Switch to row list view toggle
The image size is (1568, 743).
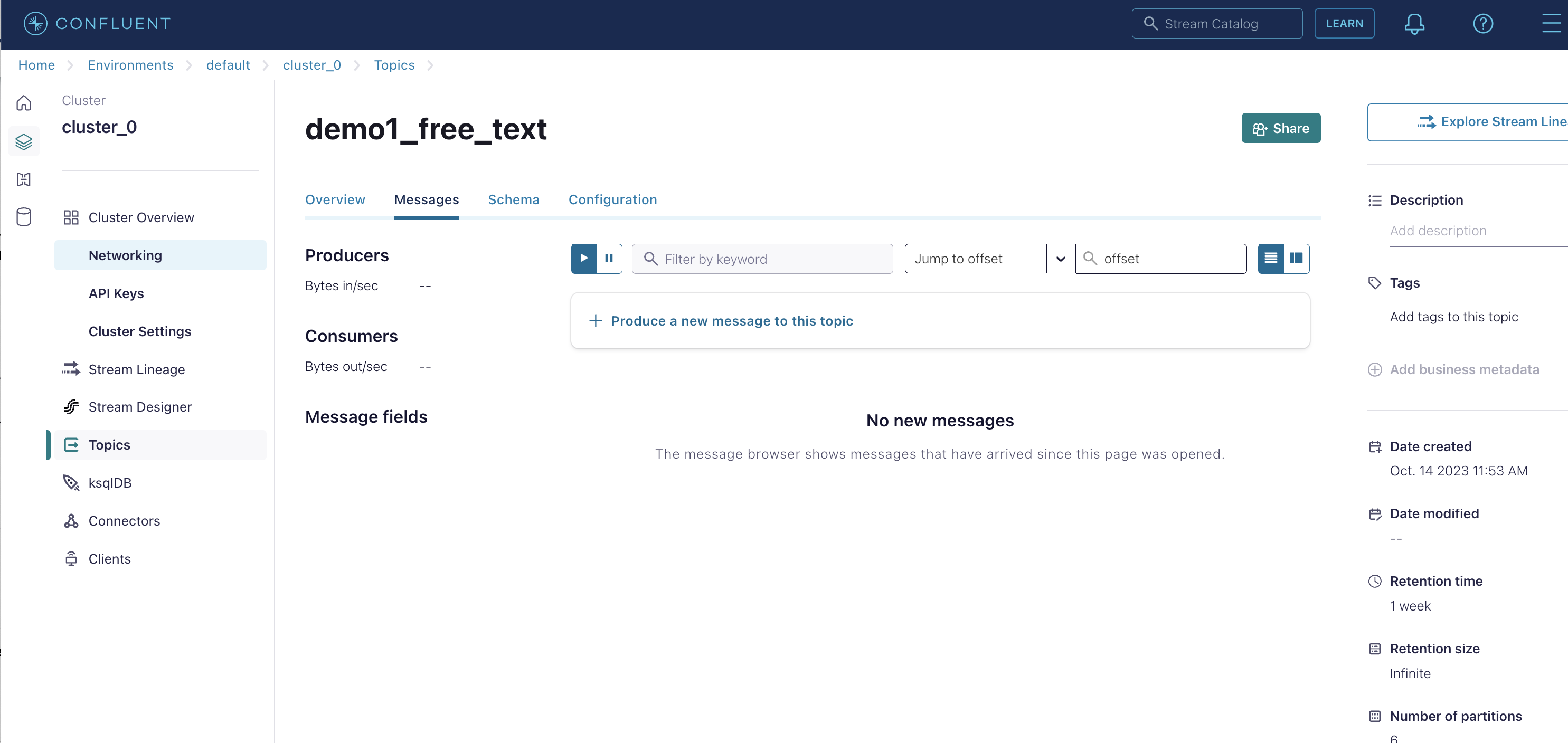pos(1270,259)
